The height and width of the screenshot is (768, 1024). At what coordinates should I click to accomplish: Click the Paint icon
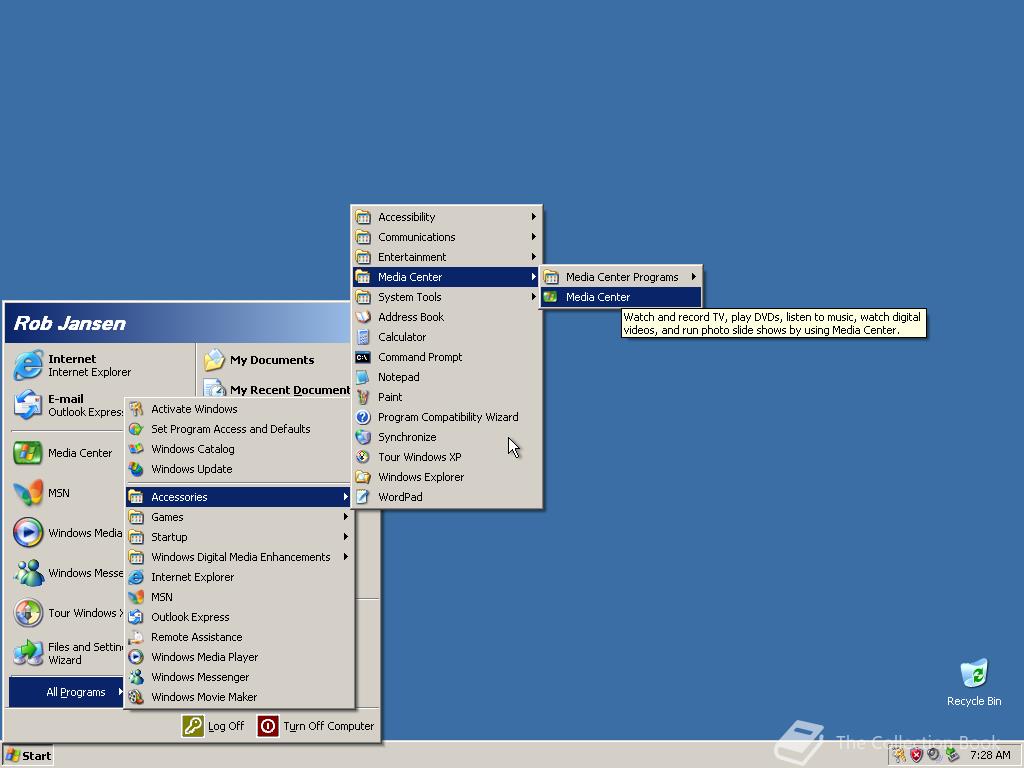click(363, 397)
